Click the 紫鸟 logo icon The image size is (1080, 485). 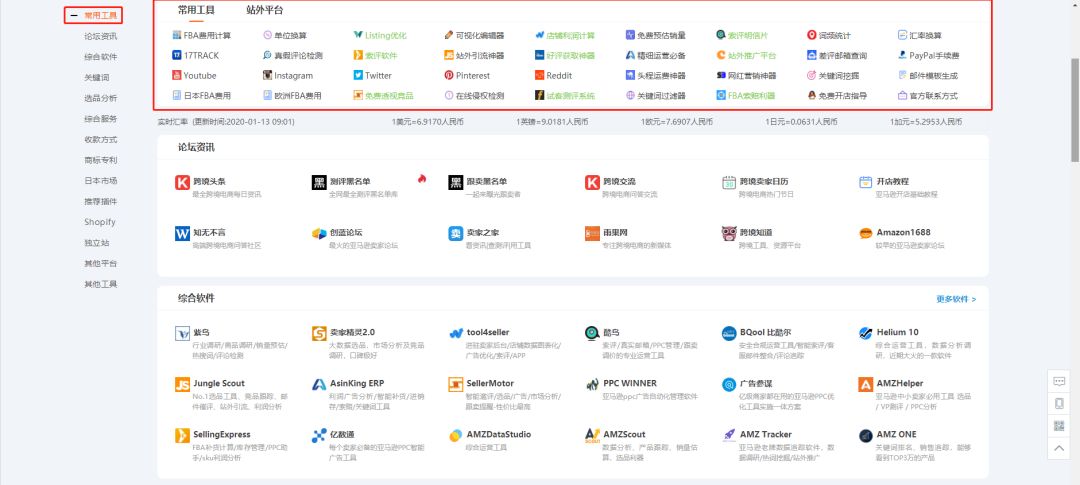click(x=182, y=333)
